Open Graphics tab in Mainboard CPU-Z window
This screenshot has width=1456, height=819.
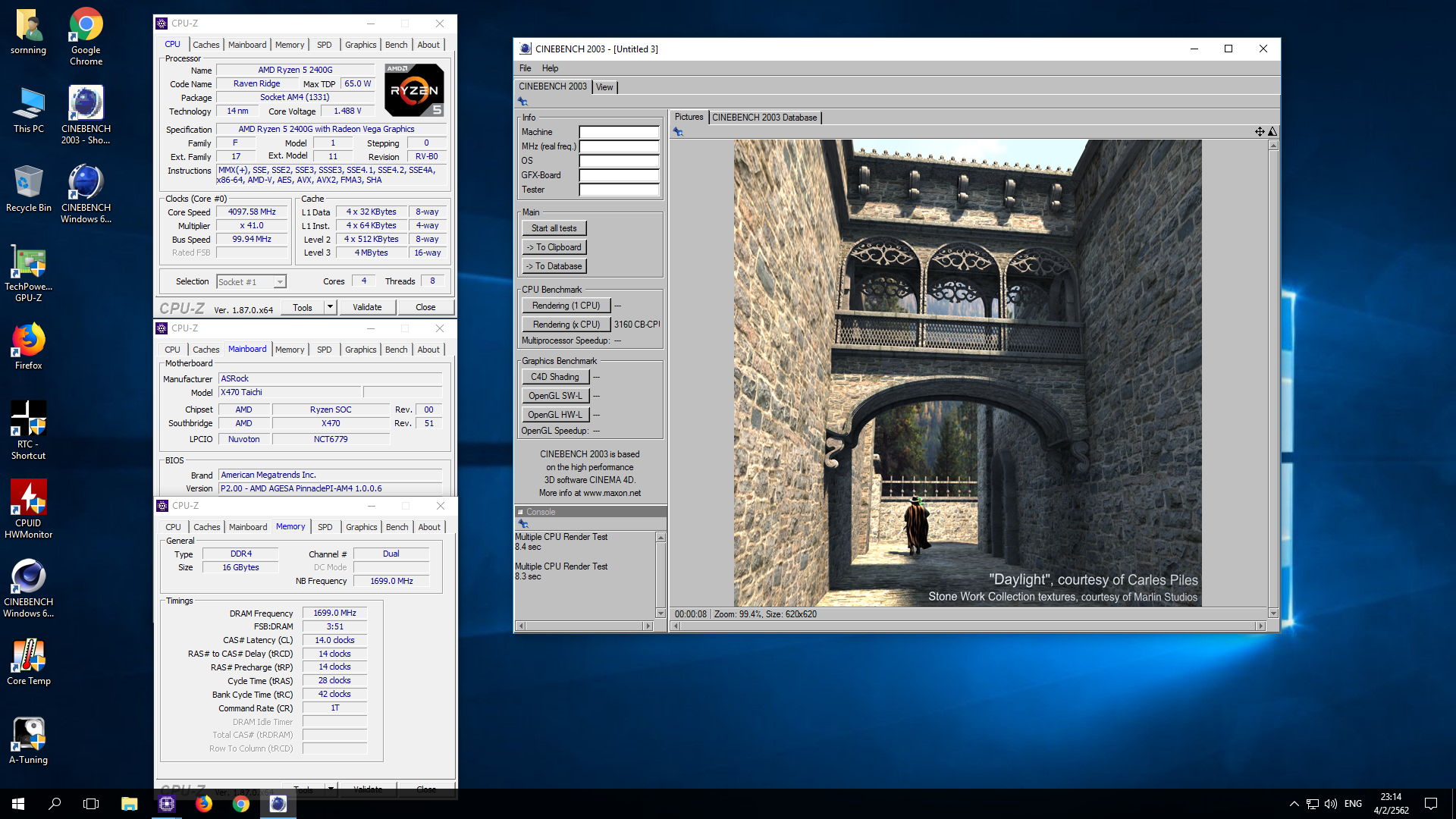click(x=360, y=350)
